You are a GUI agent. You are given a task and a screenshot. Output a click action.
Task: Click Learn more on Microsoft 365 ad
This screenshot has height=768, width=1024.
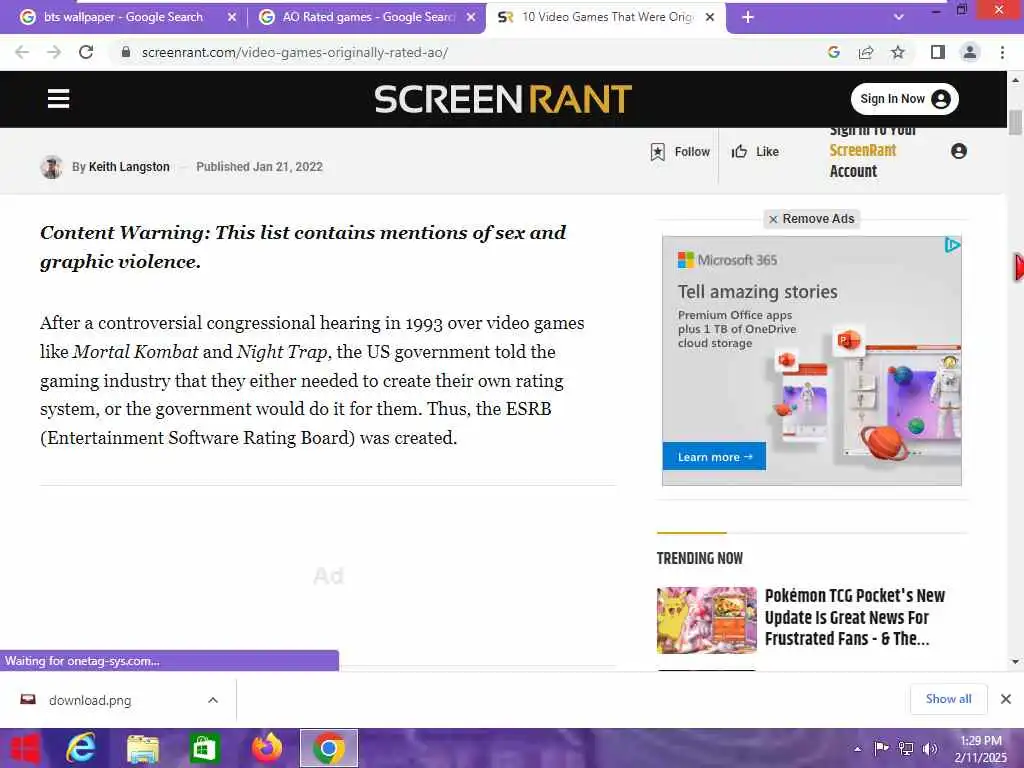pyautogui.click(x=714, y=456)
